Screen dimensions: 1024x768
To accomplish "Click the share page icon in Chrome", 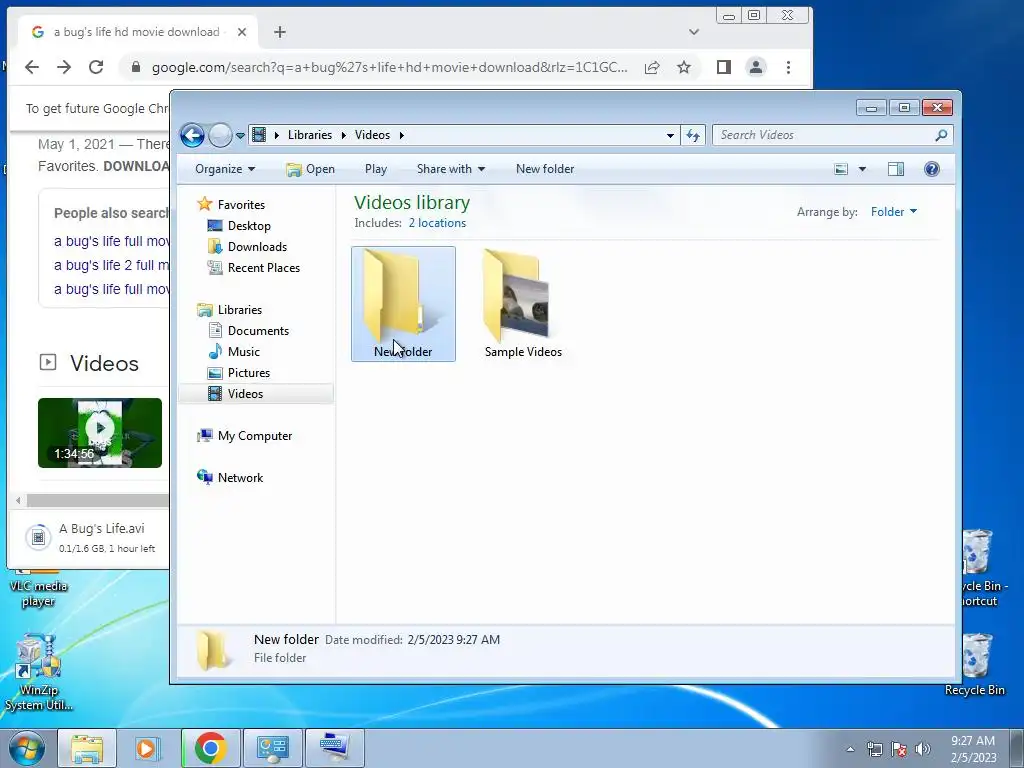I will [x=652, y=67].
